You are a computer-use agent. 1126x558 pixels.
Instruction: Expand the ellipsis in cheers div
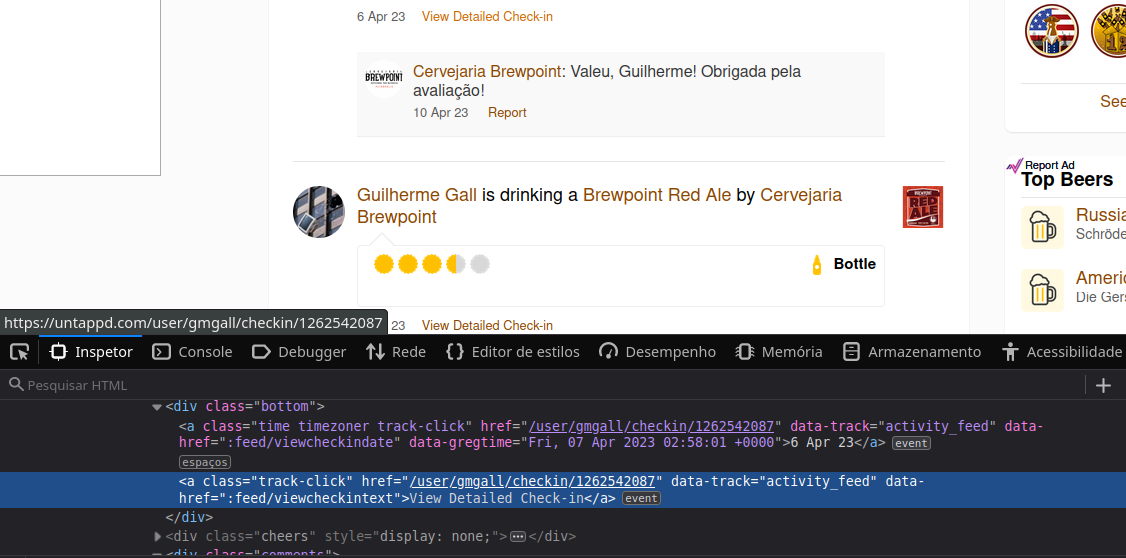tap(518, 537)
